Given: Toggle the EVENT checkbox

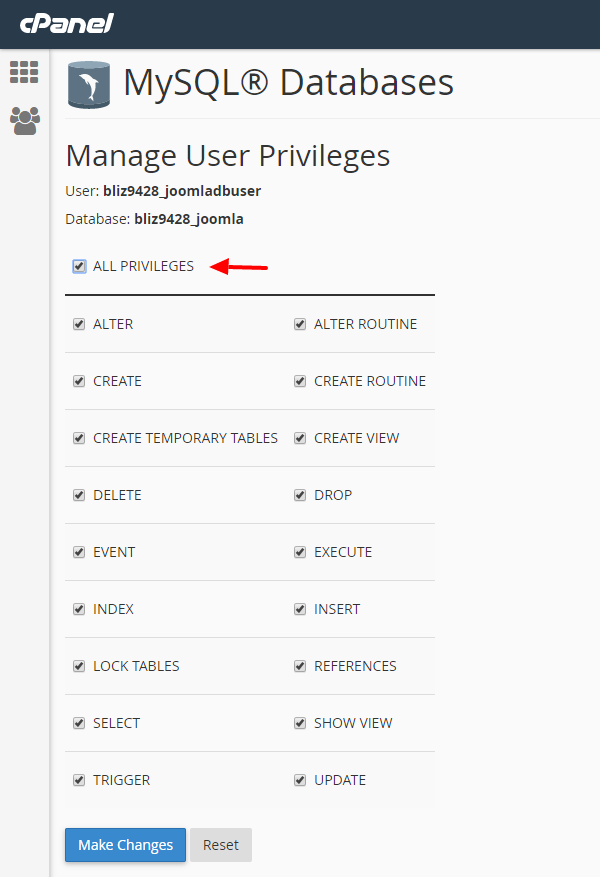Looking at the screenshot, I should pyautogui.click(x=79, y=553).
